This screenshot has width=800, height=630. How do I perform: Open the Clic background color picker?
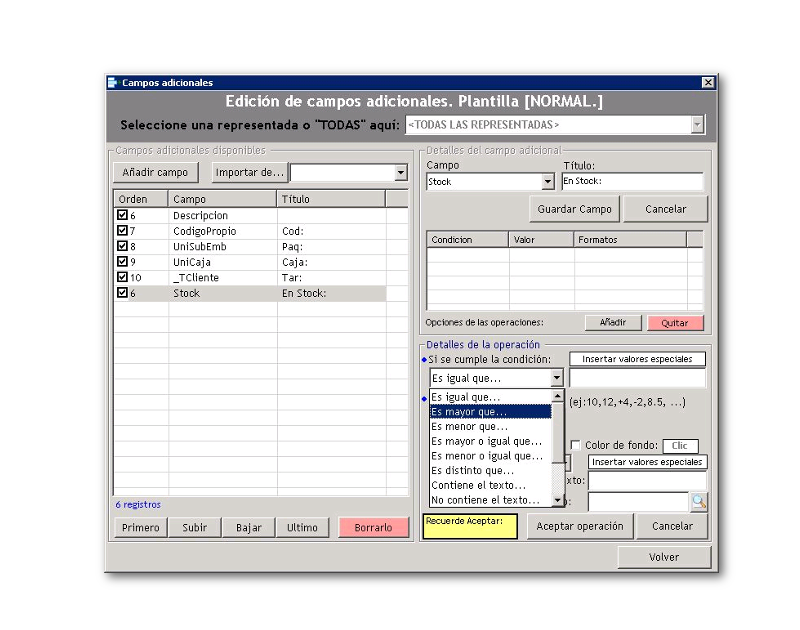[680, 446]
